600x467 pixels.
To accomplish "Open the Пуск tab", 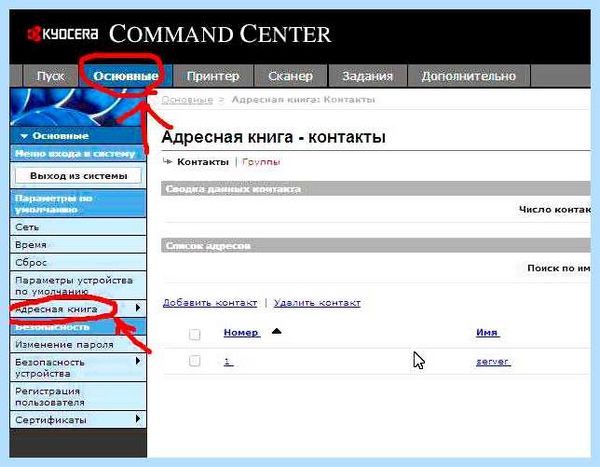I will [x=51, y=76].
